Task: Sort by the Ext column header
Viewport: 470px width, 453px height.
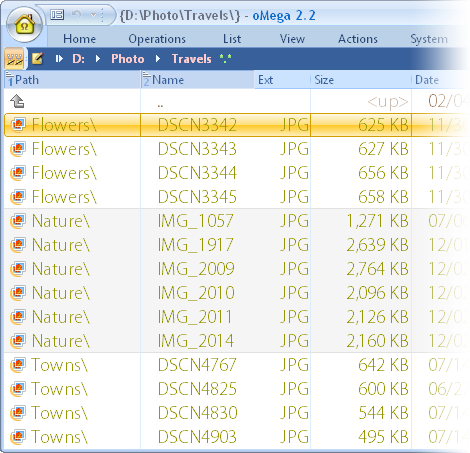Action: click(282, 80)
